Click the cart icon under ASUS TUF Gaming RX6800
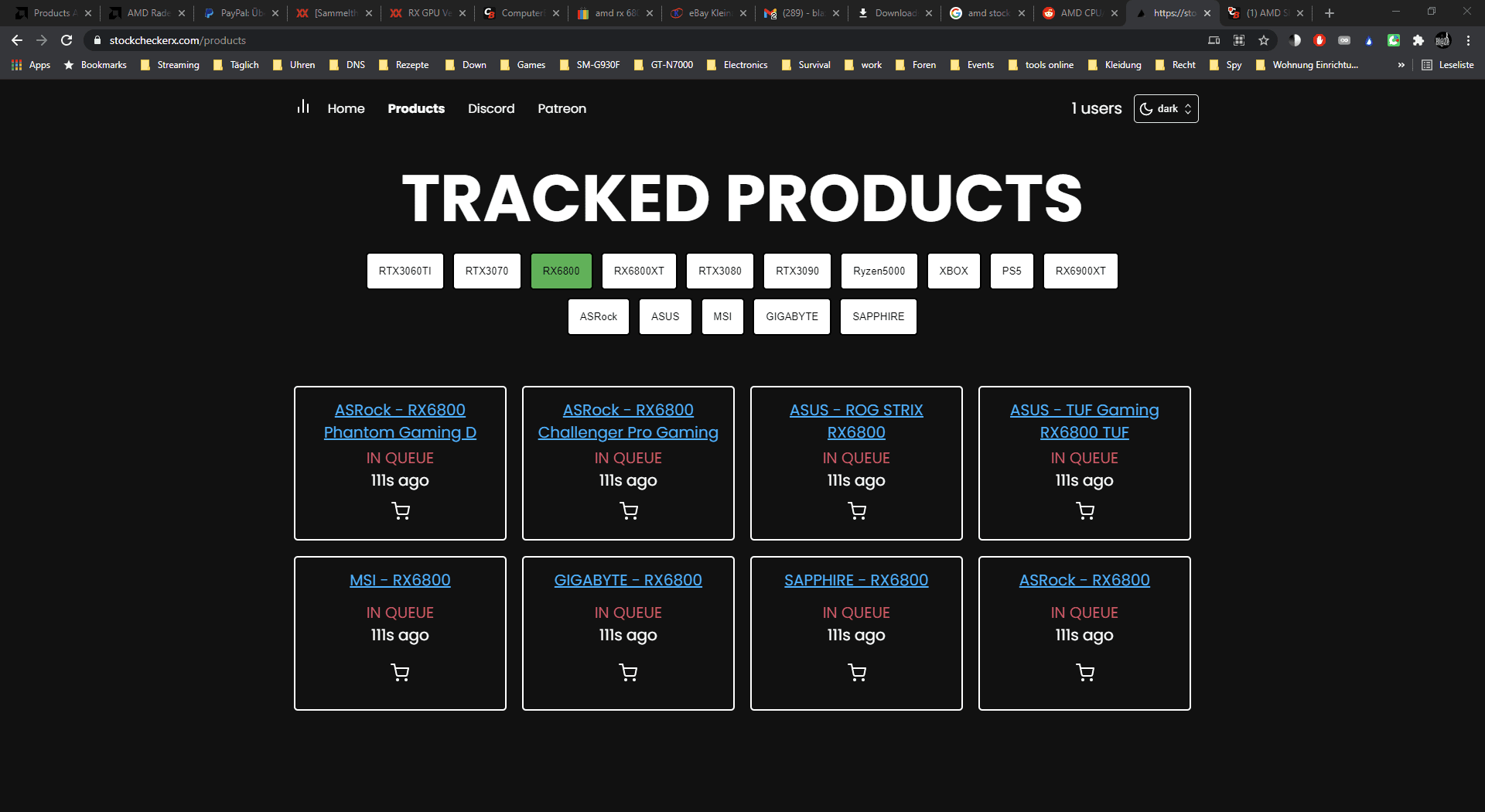The width and height of the screenshot is (1485, 812). 1085,510
